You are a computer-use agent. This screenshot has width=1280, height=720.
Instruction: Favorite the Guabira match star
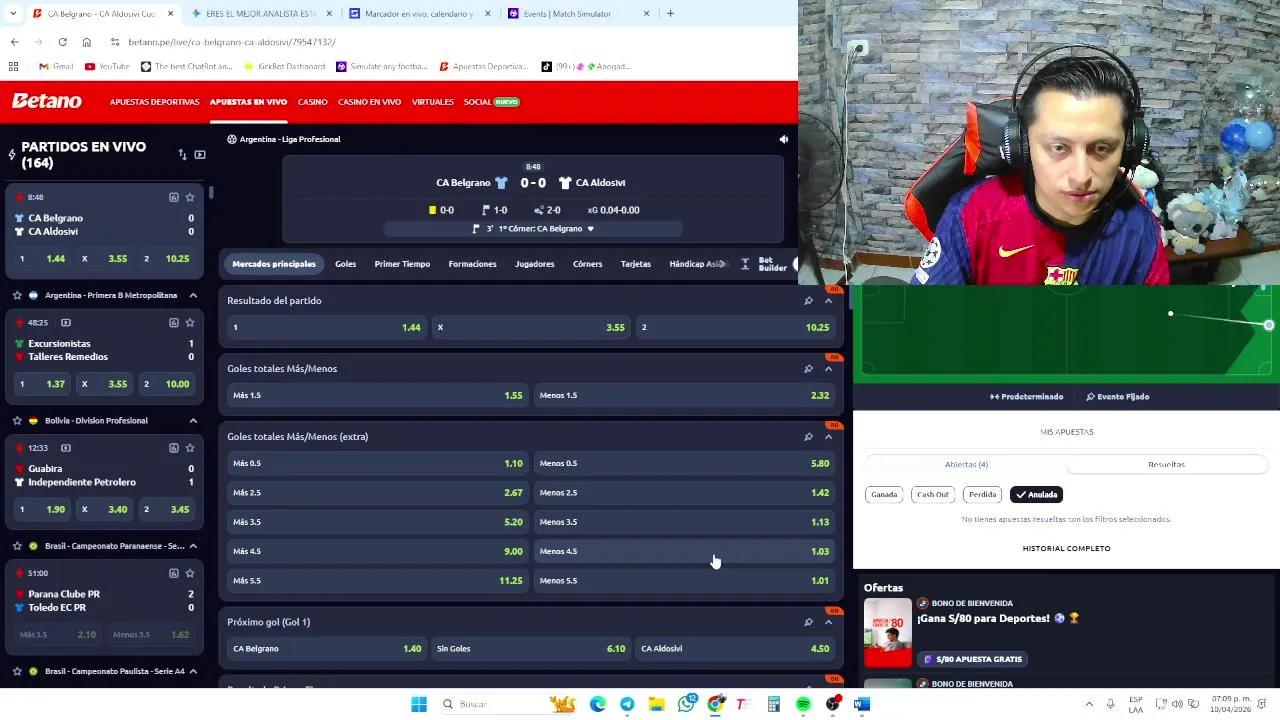tap(190, 447)
